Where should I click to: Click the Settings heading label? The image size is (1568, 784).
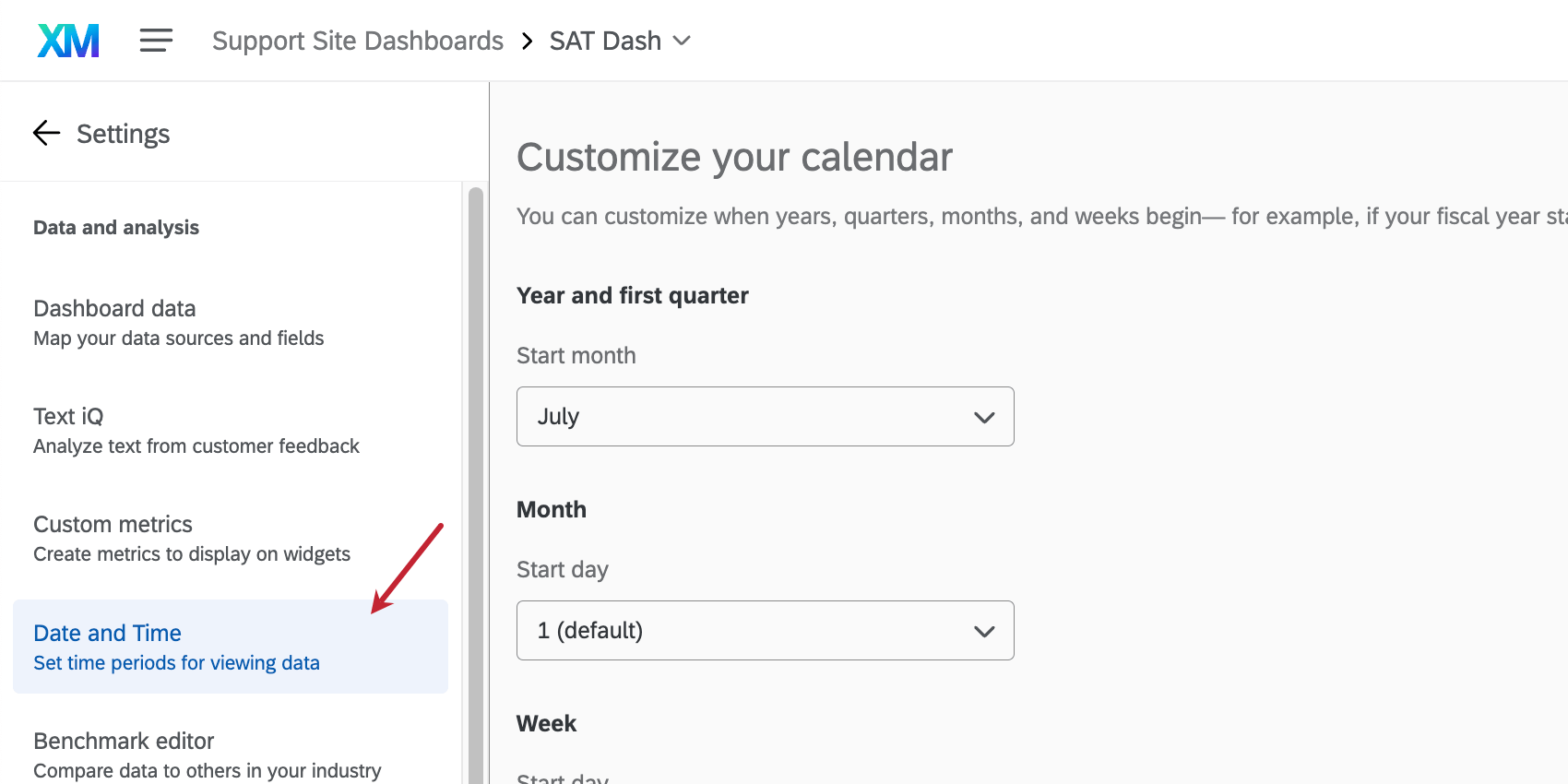[123, 133]
